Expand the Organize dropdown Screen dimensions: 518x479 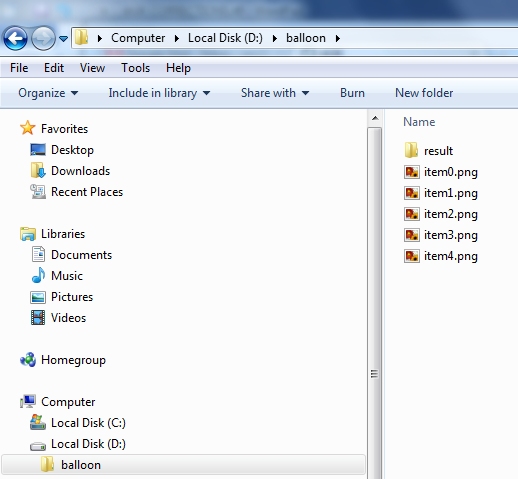48,93
